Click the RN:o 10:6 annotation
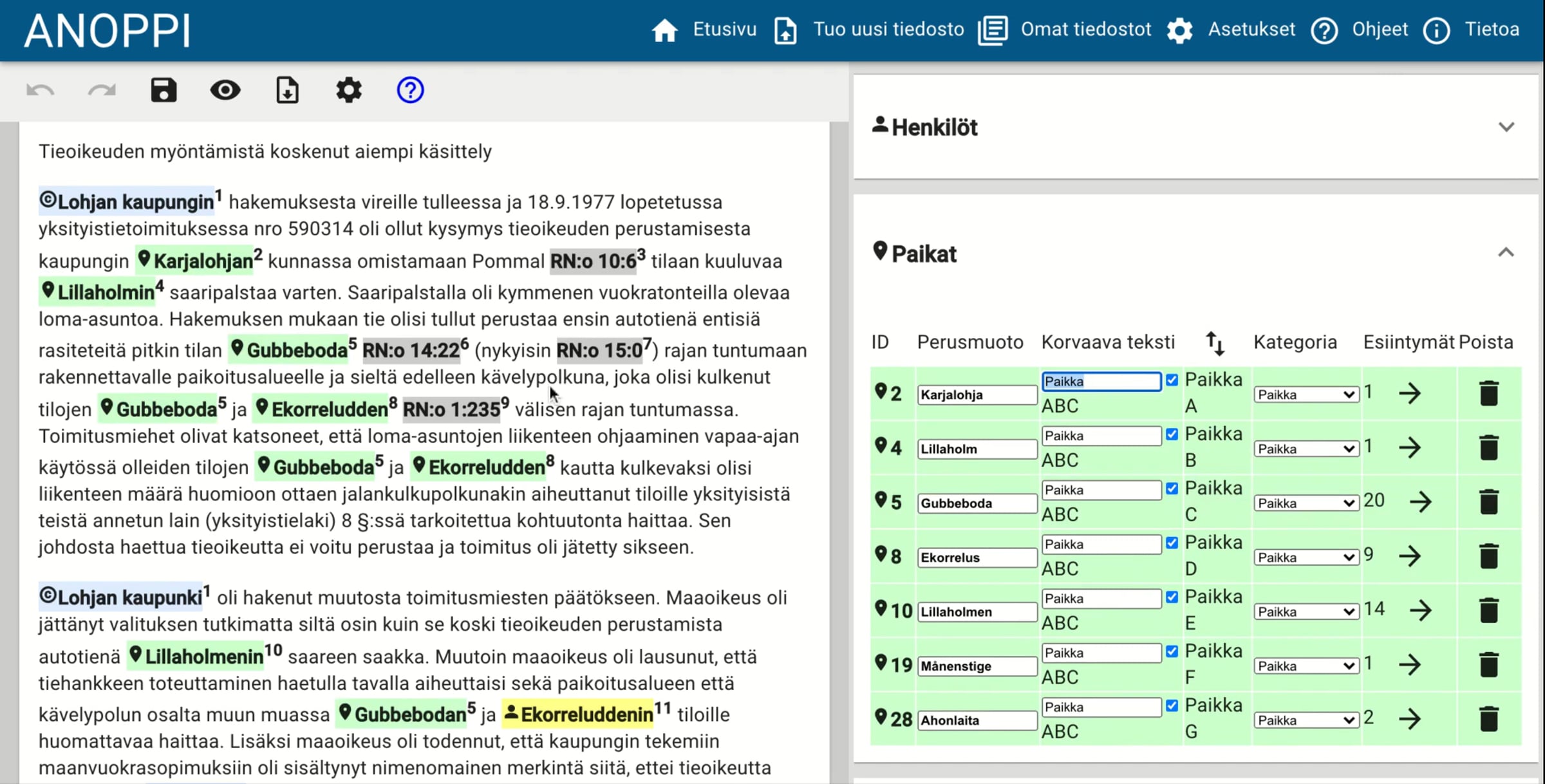Viewport: 1545px width, 784px height. 593,261
